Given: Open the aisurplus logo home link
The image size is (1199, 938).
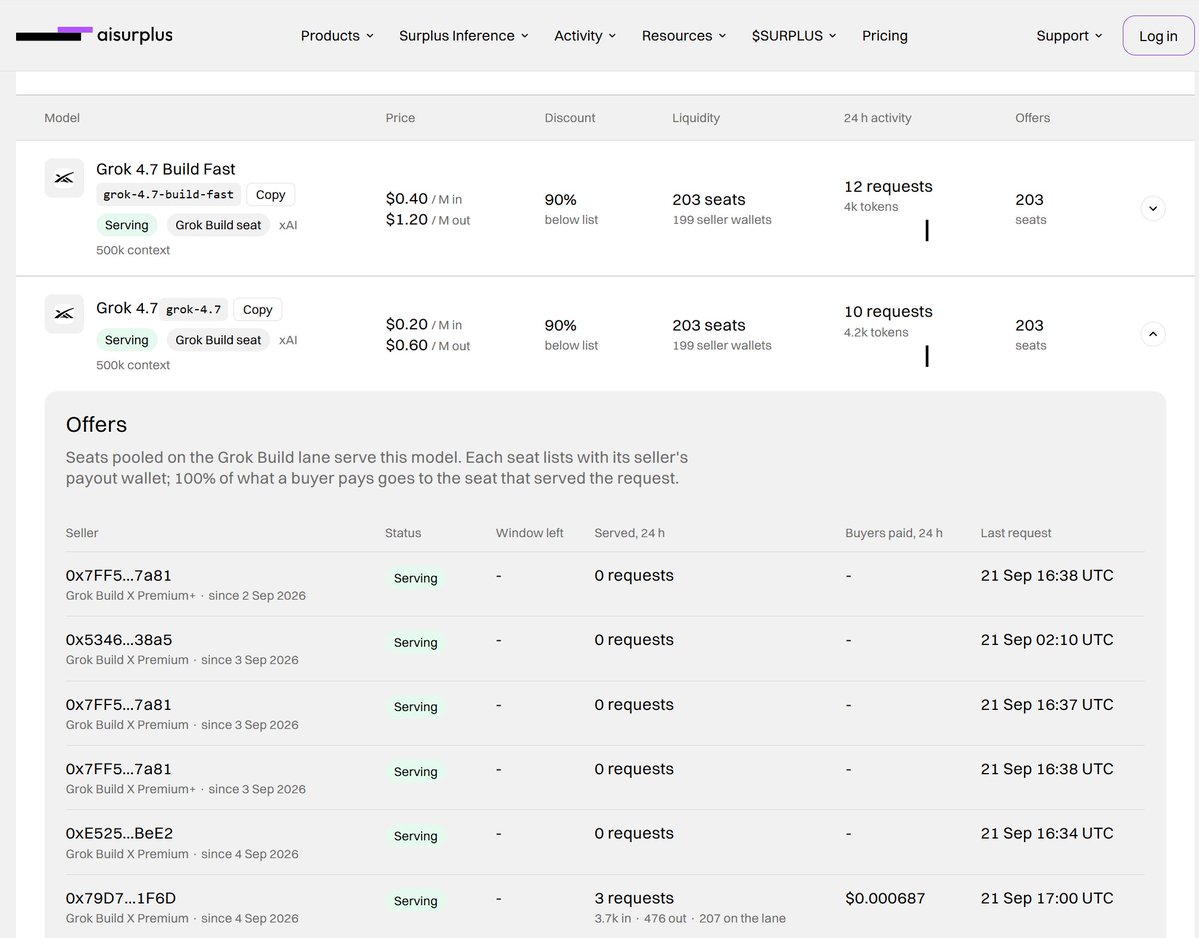Looking at the screenshot, I should click(x=94, y=34).
